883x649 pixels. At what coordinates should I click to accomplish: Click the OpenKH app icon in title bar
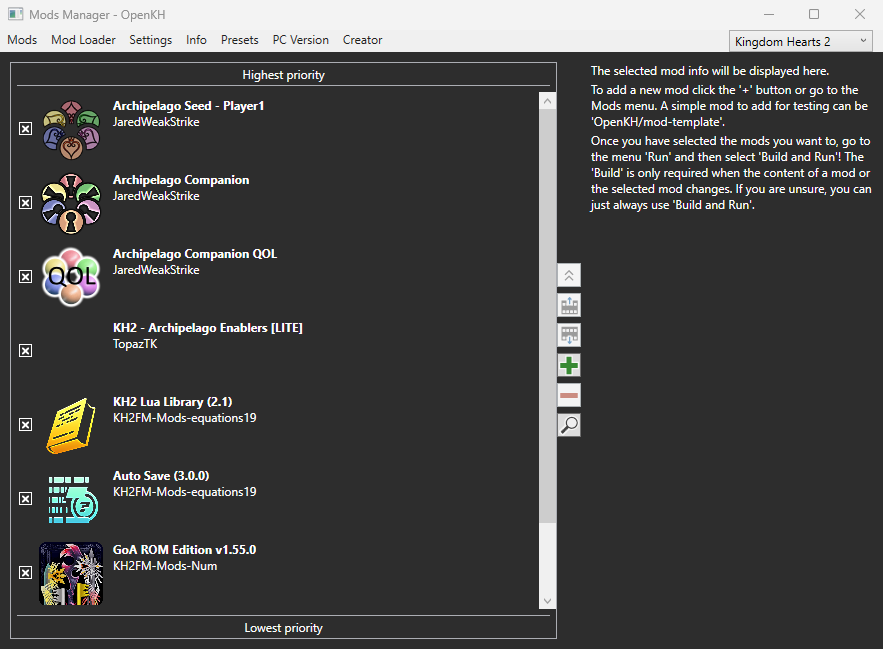point(15,14)
